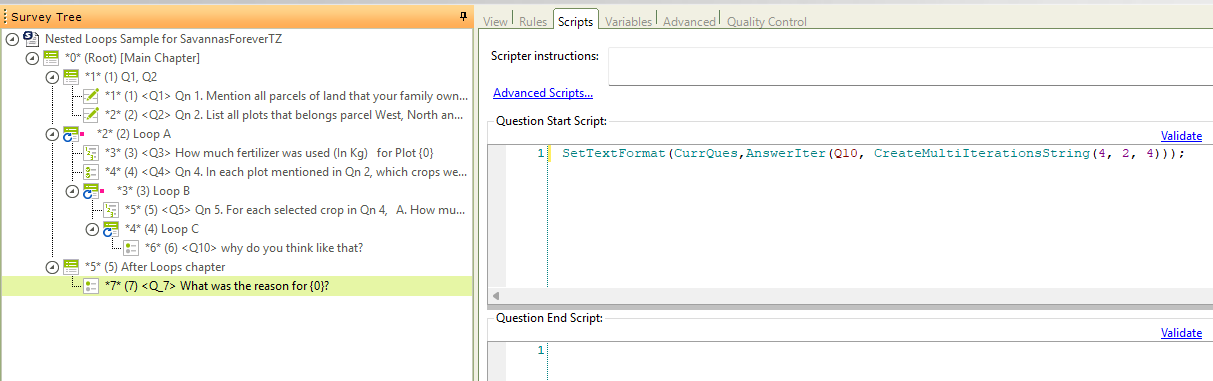Validate the Question End Script

click(x=1181, y=333)
